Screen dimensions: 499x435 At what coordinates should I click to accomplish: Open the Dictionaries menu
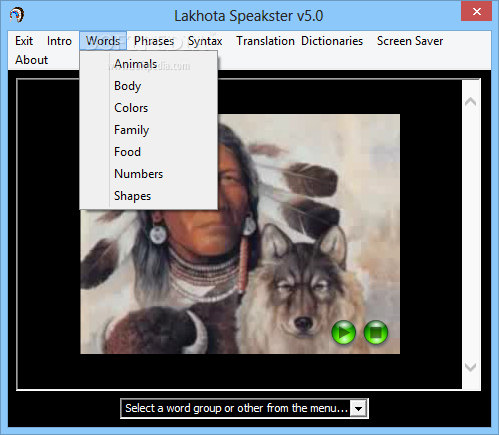pyautogui.click(x=332, y=41)
